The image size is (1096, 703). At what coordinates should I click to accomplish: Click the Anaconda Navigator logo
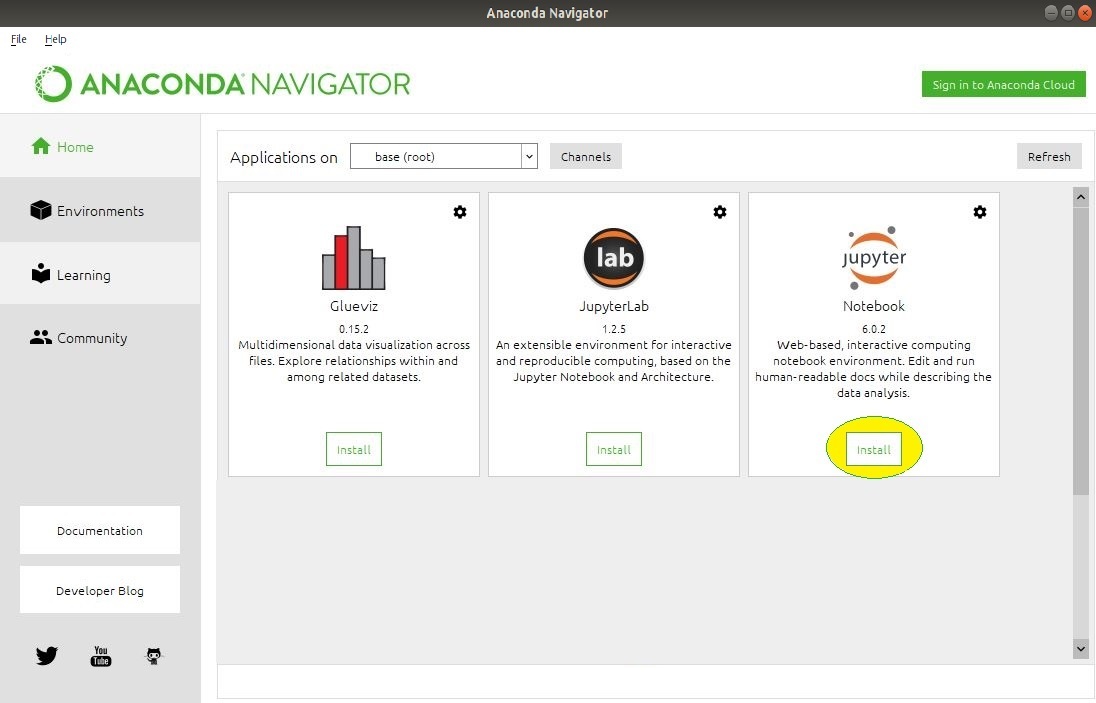(x=222, y=84)
